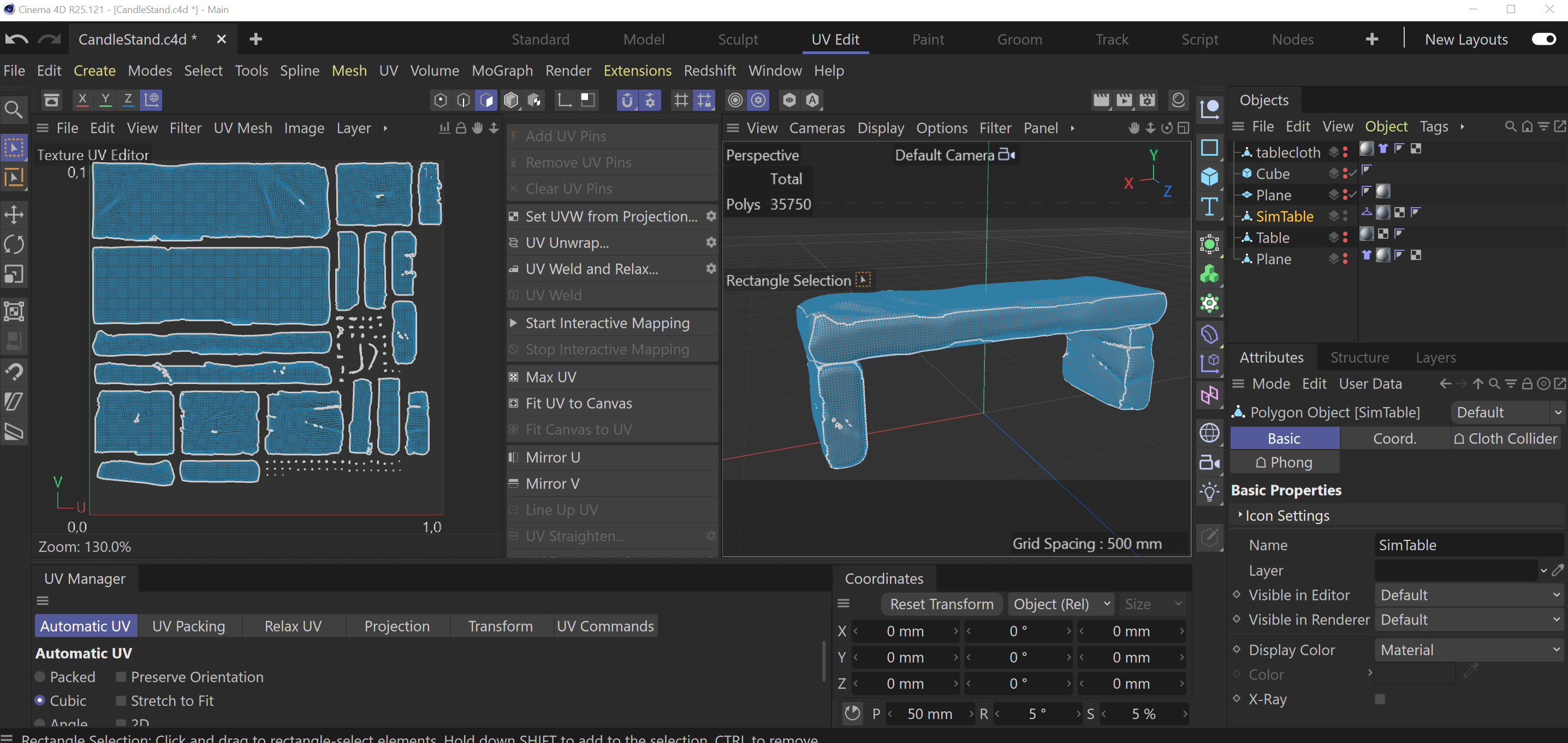Add a Light object icon
Viewport: 1568px width, 743px height.
[x=1209, y=492]
